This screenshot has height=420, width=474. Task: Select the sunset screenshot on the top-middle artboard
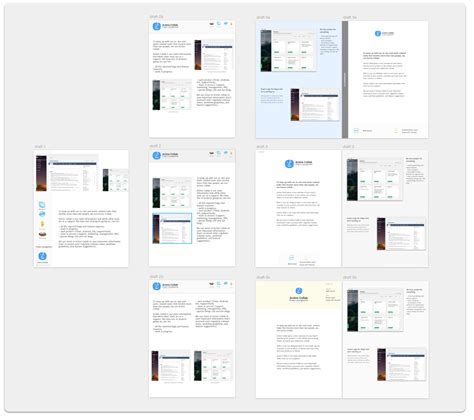pyautogui.click(x=213, y=55)
